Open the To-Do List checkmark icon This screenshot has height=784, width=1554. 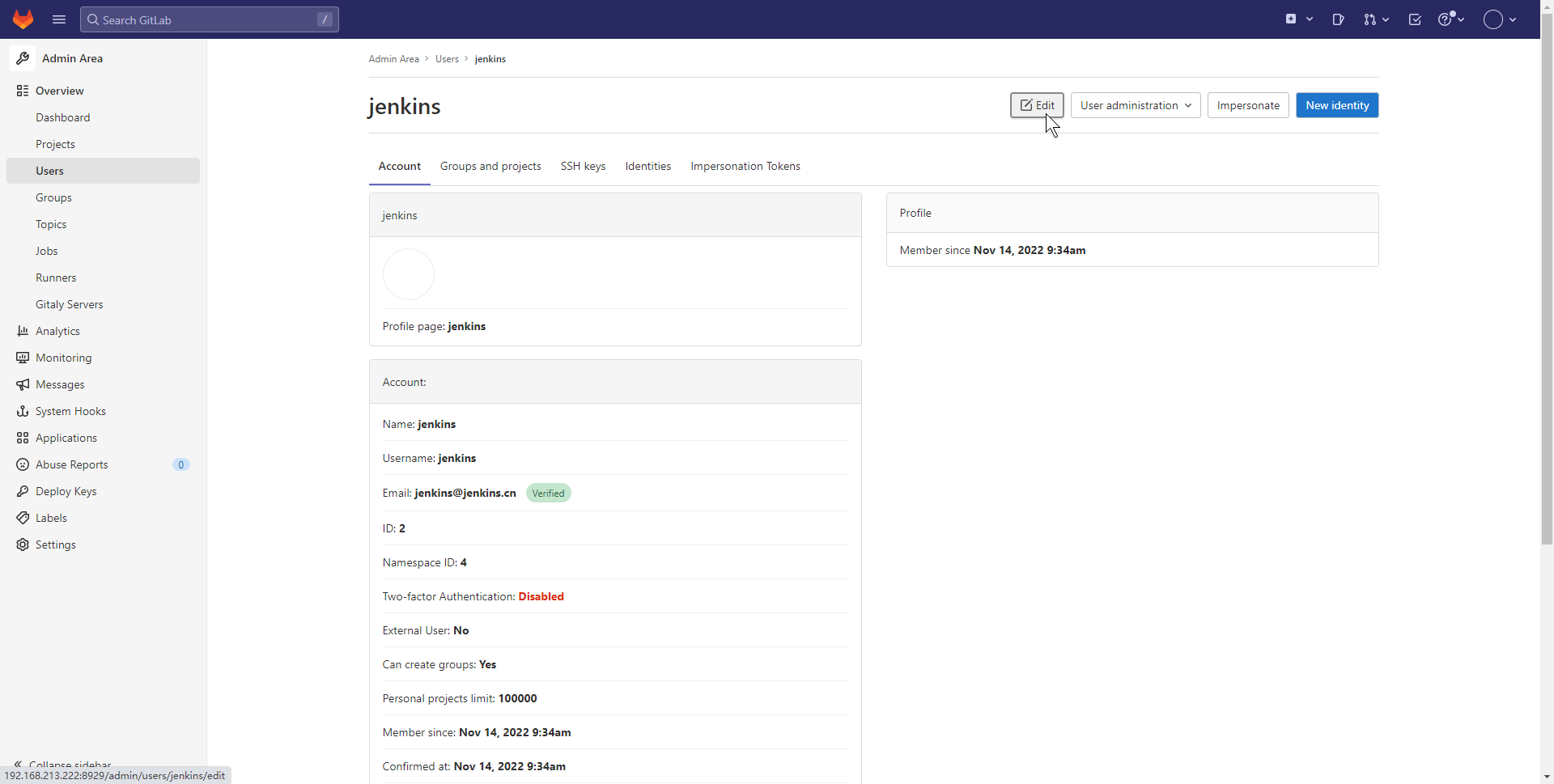[1415, 19]
